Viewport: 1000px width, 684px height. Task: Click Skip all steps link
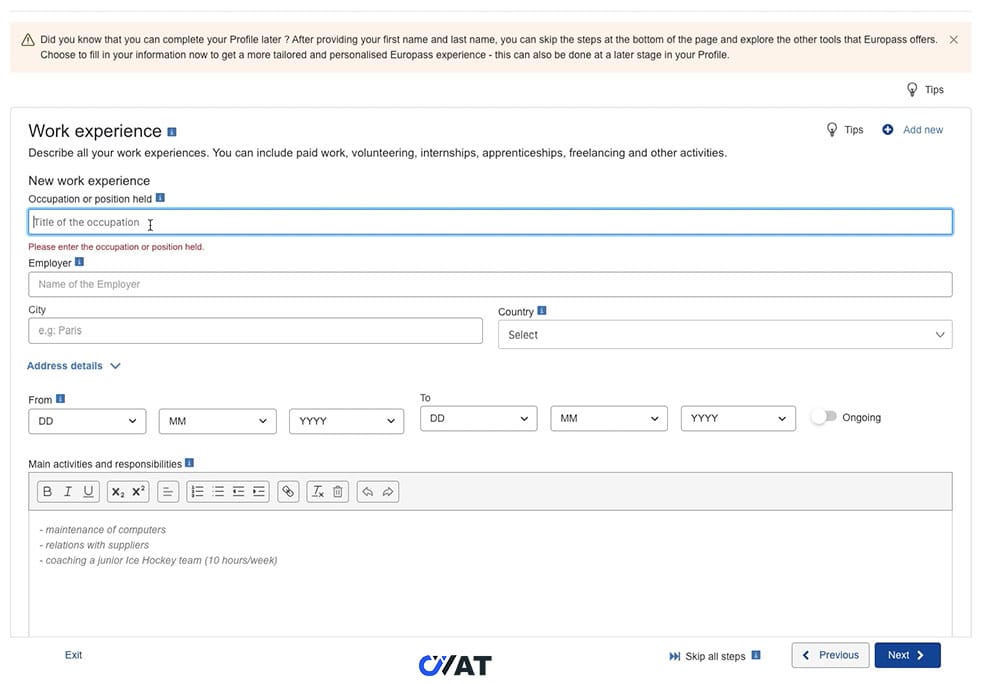coord(714,656)
